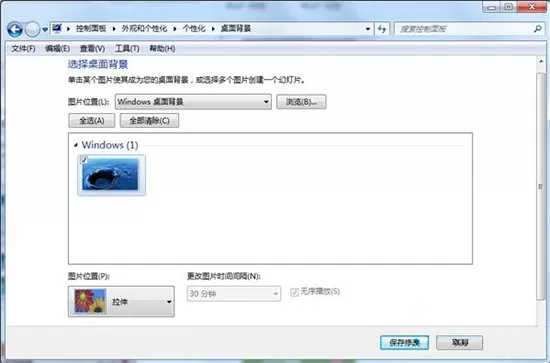This screenshot has width=550, height=363.
Task: Click the search magnifier icon
Action: [537, 29]
